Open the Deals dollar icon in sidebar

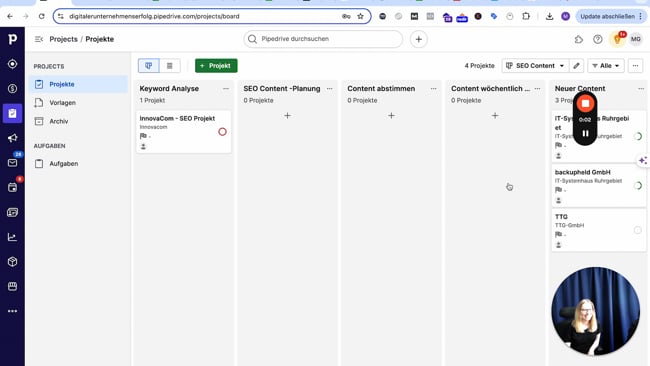tap(12, 88)
